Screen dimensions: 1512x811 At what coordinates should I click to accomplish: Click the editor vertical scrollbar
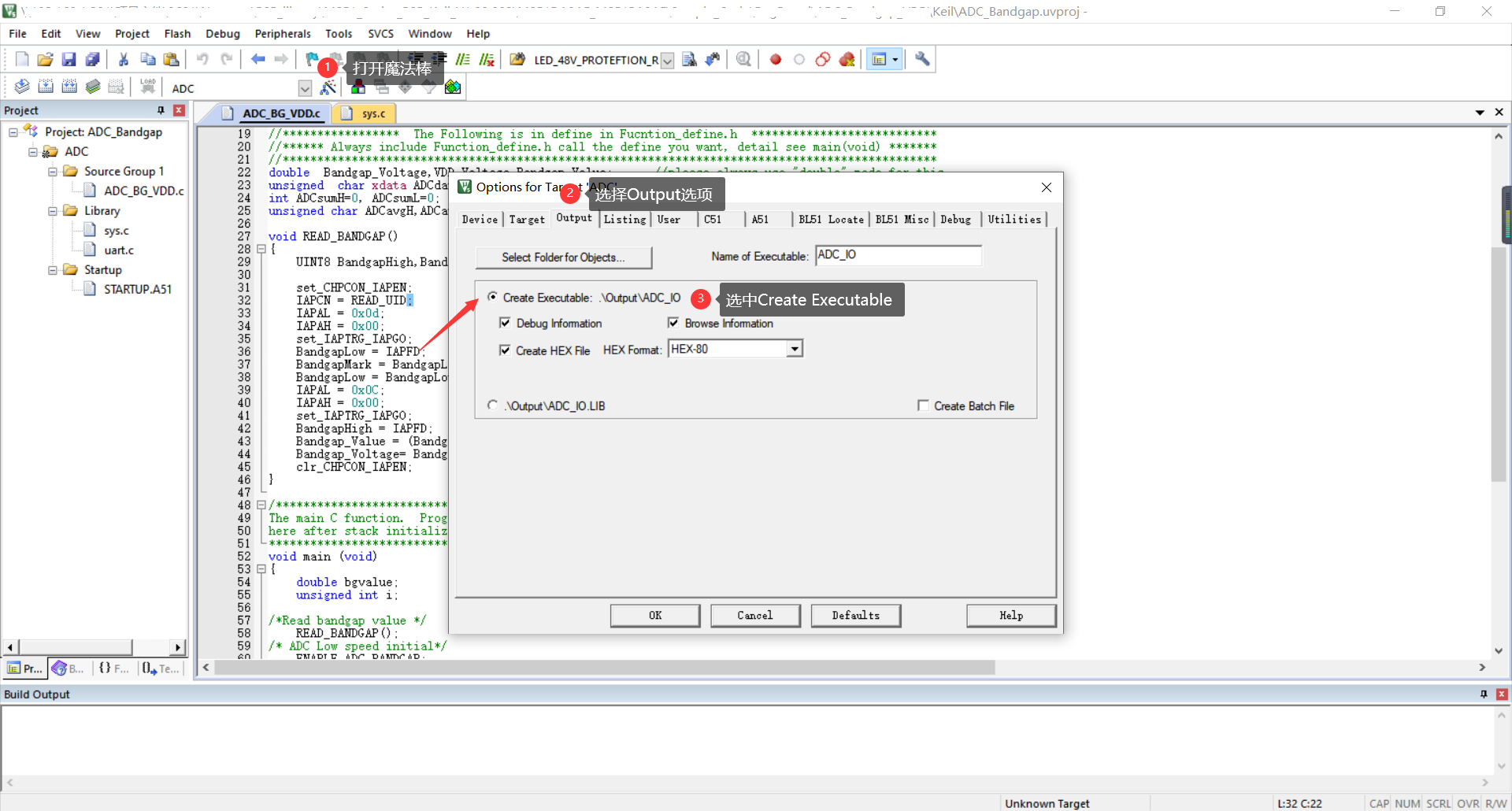point(1499,364)
